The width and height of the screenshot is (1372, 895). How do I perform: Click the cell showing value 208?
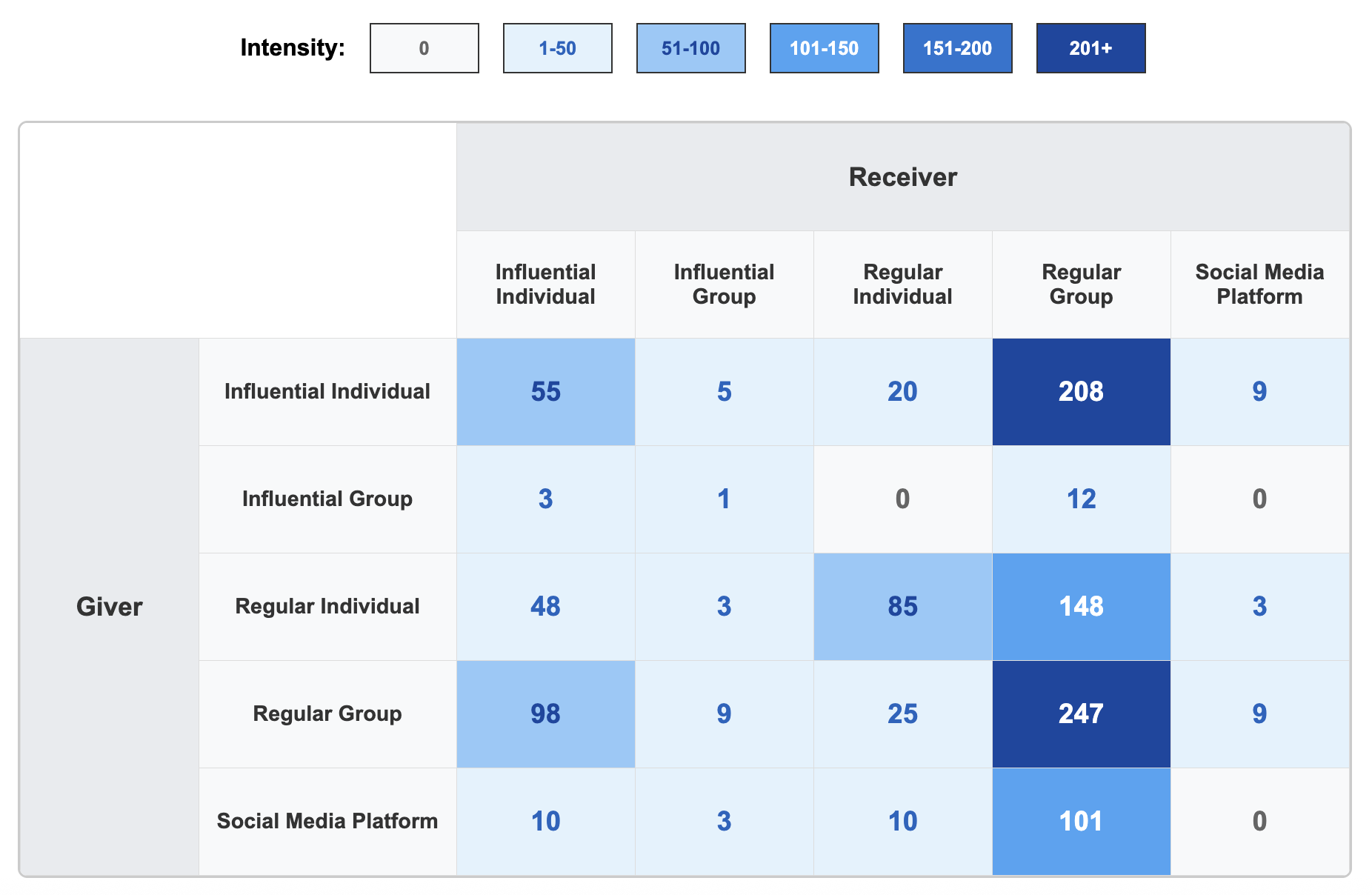click(x=1081, y=391)
